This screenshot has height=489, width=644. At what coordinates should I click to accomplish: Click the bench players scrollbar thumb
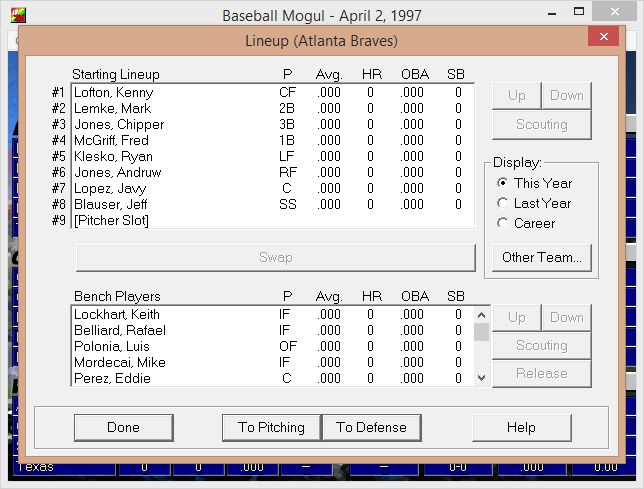(481, 332)
